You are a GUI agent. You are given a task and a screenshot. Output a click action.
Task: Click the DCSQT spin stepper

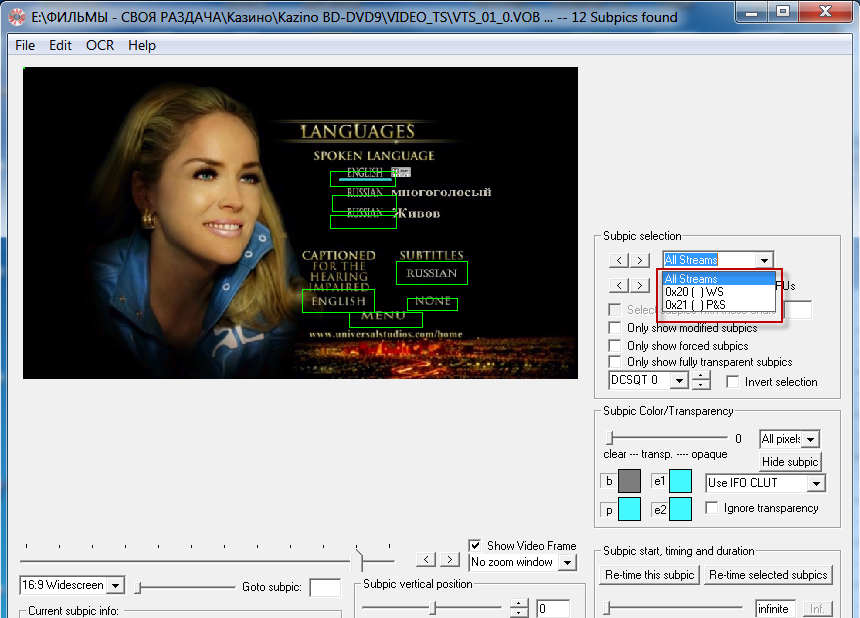pos(701,380)
